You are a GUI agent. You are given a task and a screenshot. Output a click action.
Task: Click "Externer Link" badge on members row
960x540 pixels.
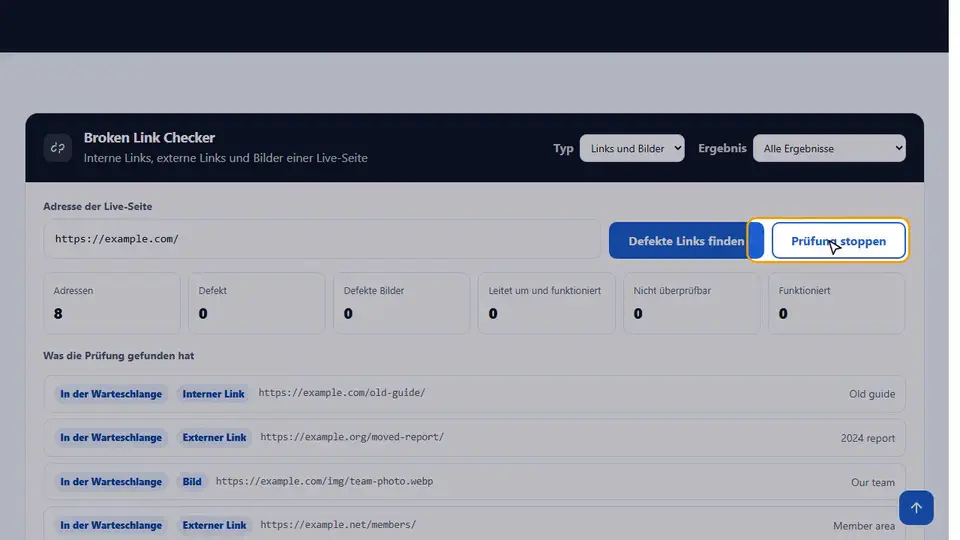214,525
